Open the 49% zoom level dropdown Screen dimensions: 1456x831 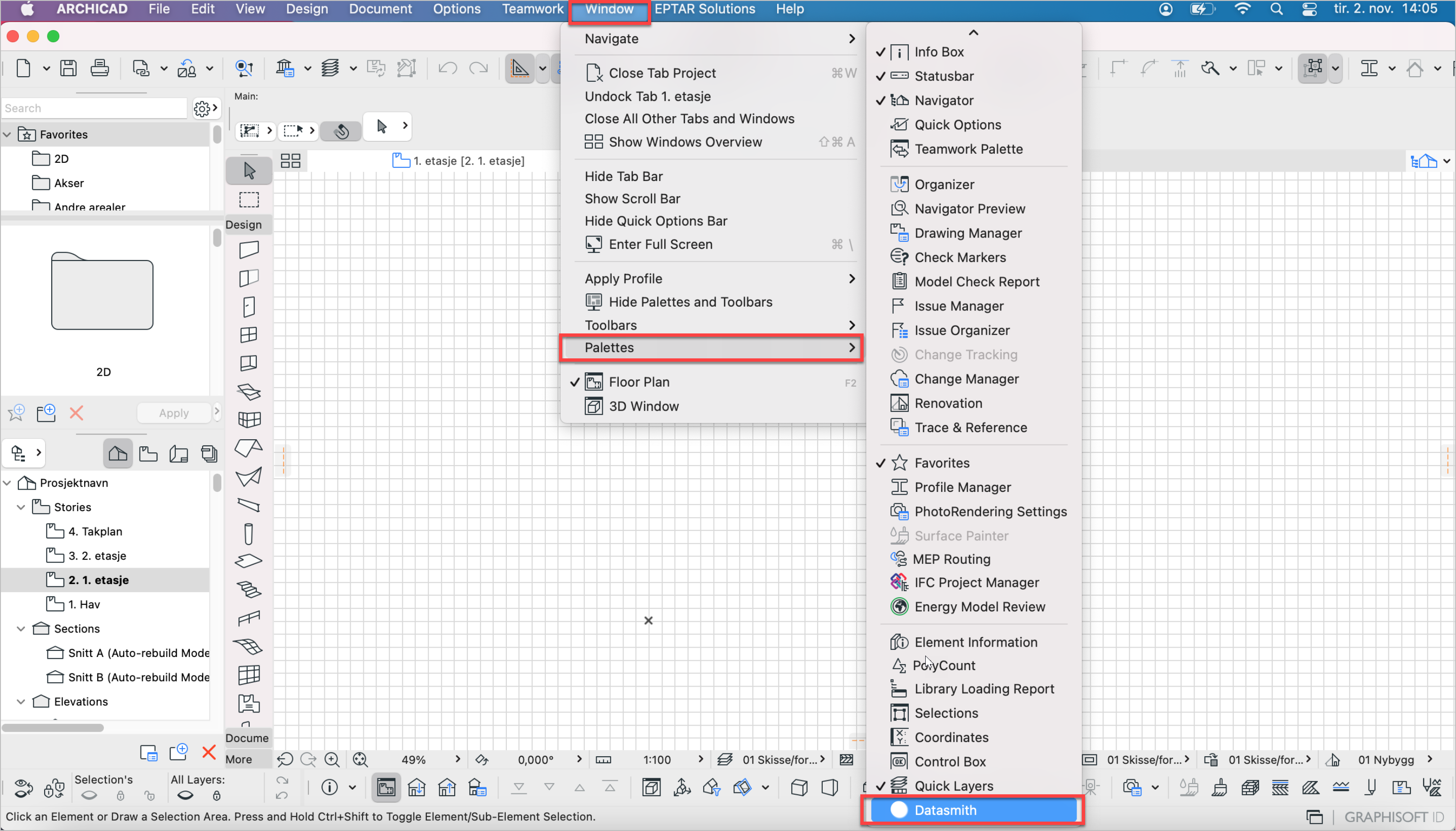(457, 759)
